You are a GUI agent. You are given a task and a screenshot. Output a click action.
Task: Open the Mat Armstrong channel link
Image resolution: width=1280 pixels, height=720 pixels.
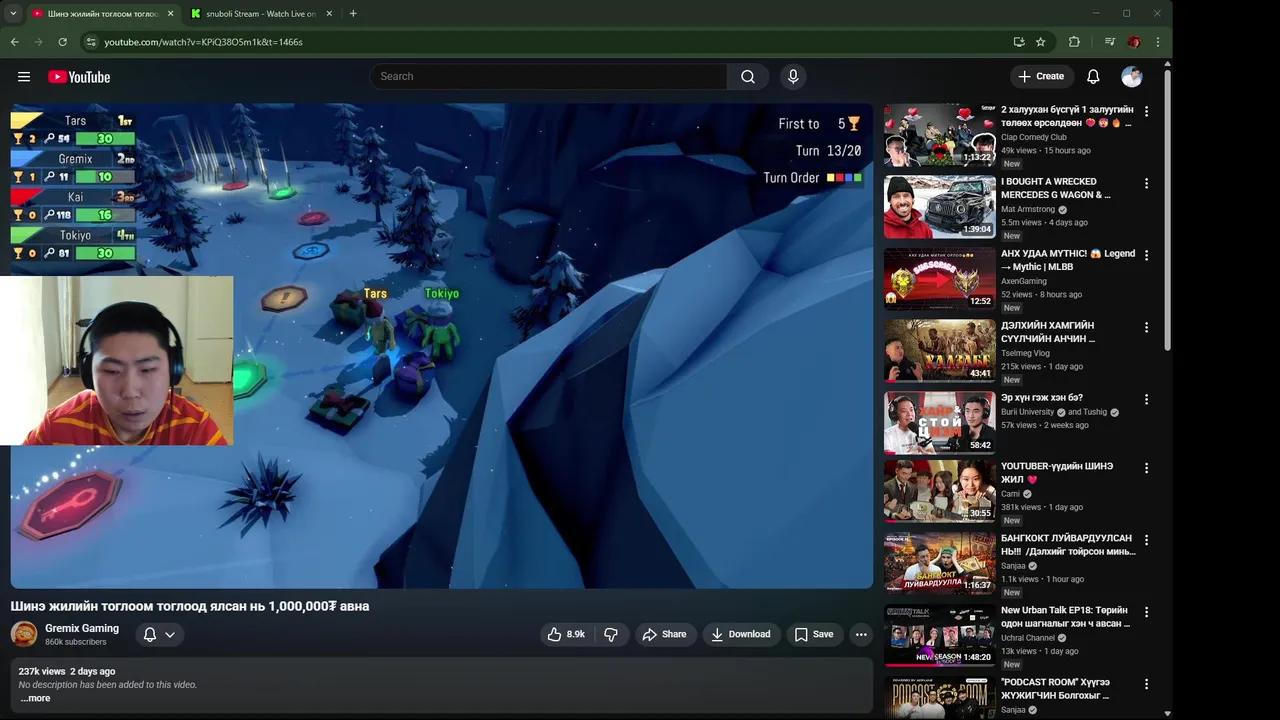click(x=1028, y=209)
